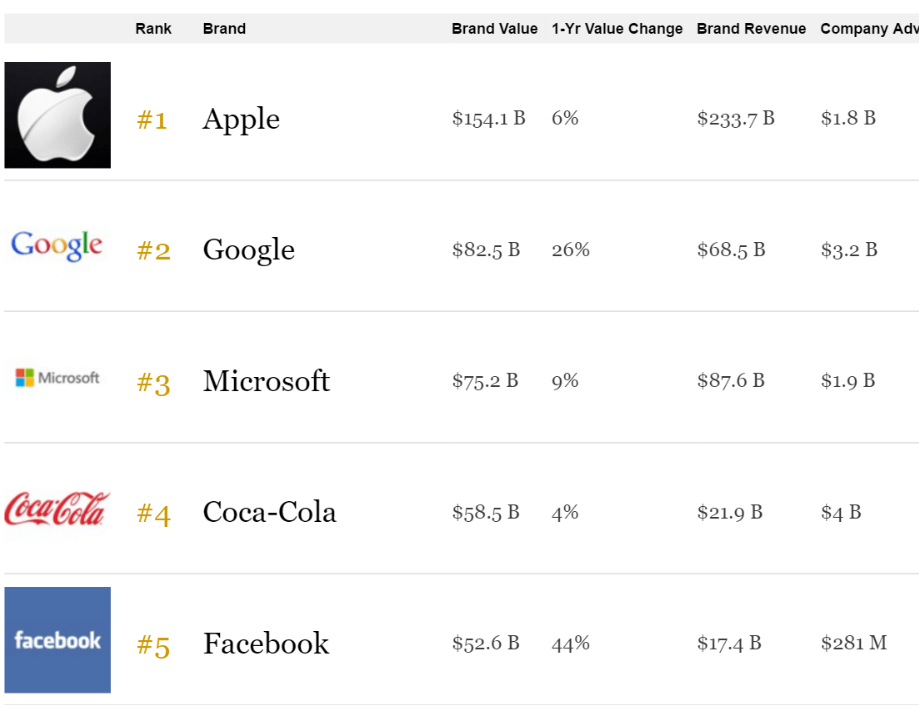The image size is (919, 705).
Task: Click Facebook's 44% value change
Action: coord(570,643)
